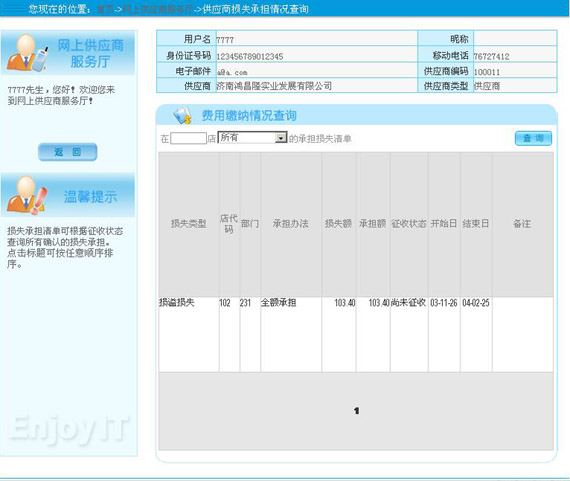The image size is (570, 481).
Task: Sort by the 店代码 column header
Action: pos(229,223)
